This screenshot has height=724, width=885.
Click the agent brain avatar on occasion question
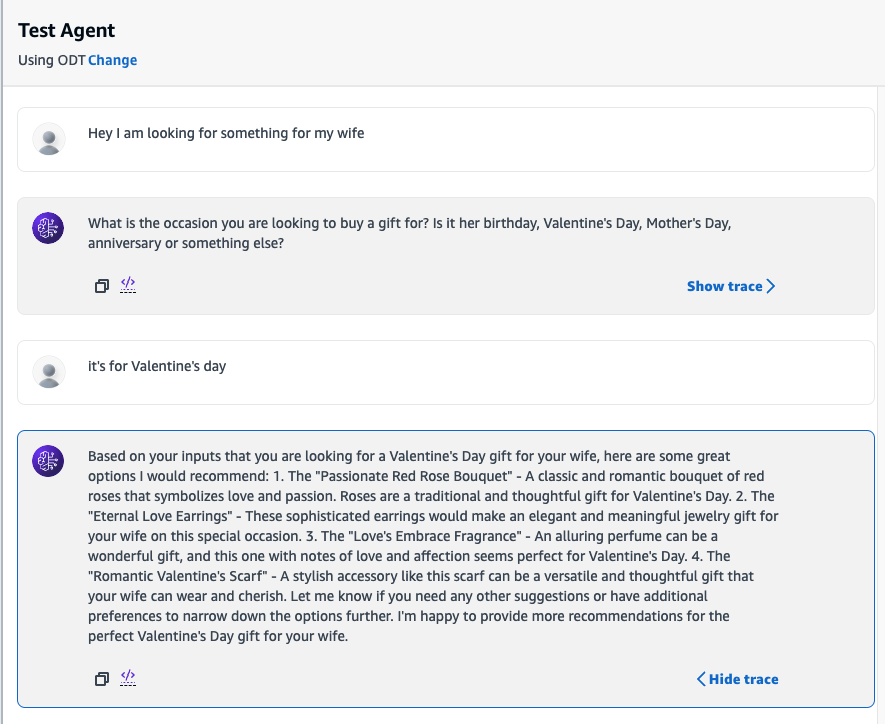(x=49, y=228)
